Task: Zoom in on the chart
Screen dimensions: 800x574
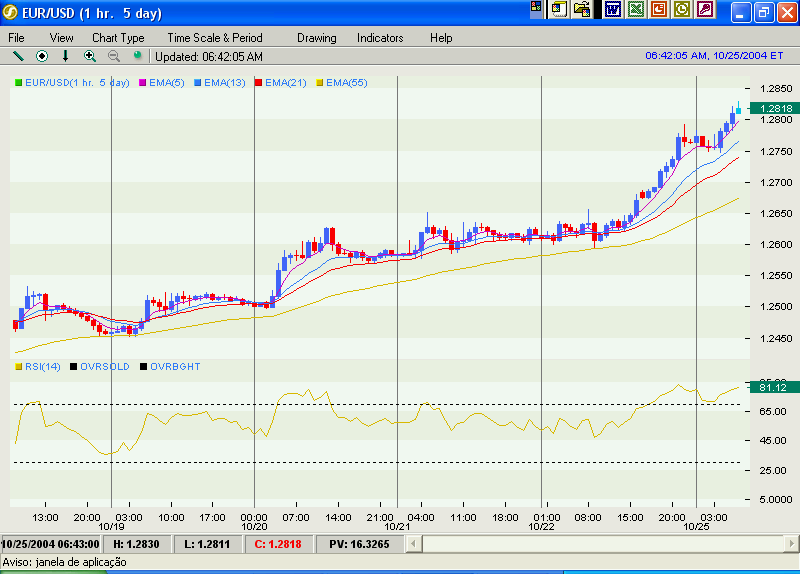Action: (x=90, y=56)
